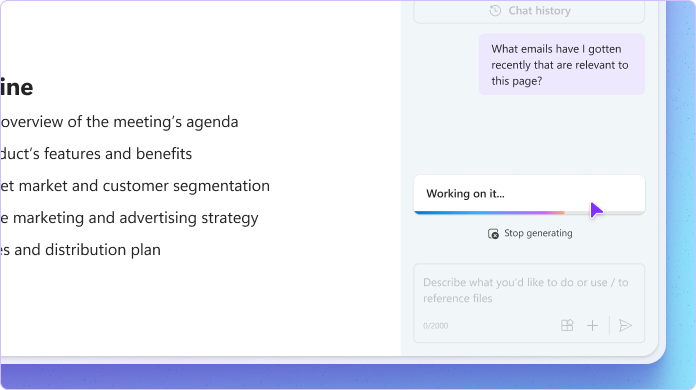
Task: Click the 0/2000 character counter
Action: click(x=435, y=326)
